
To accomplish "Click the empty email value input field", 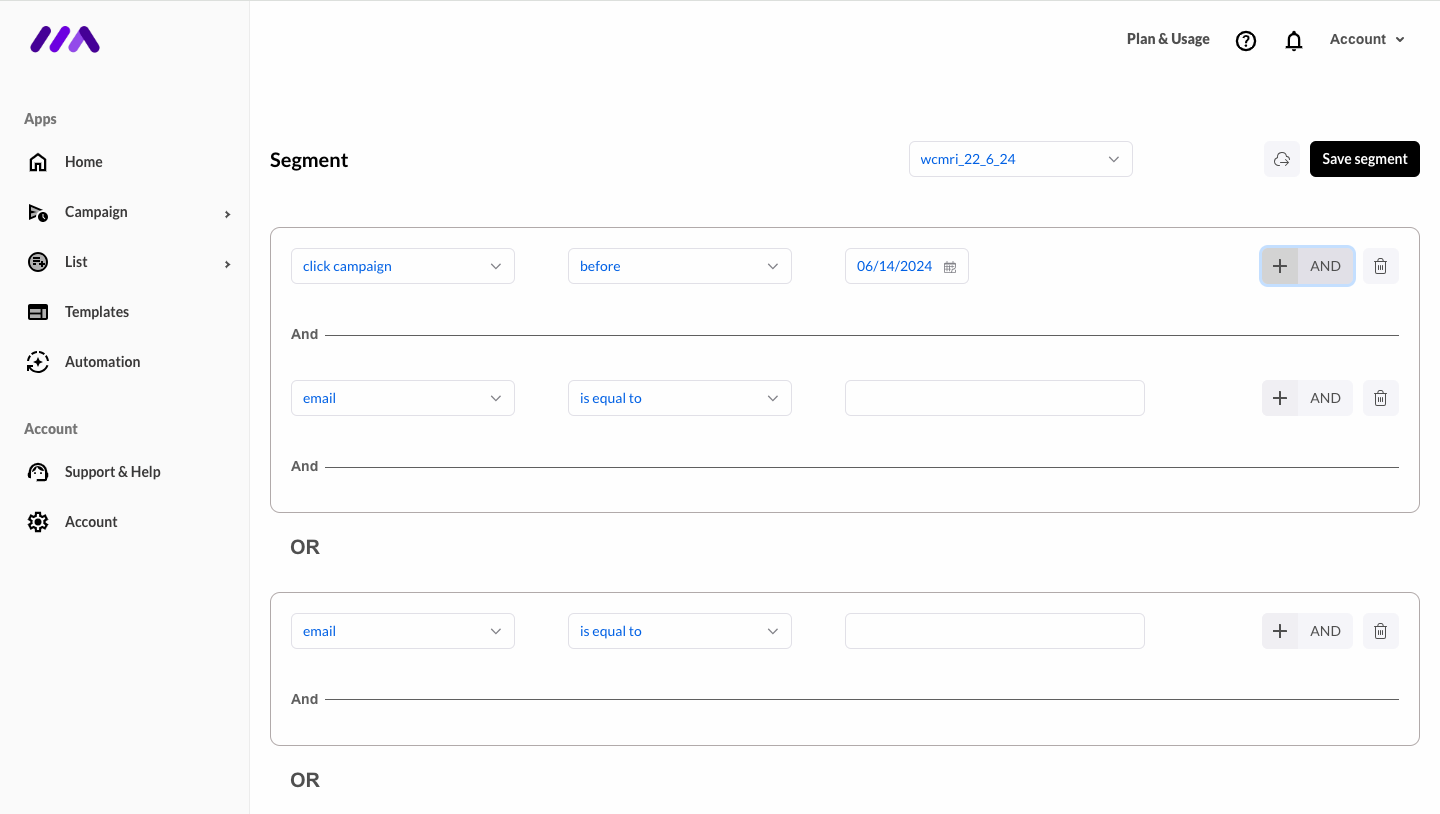I will point(994,397).
